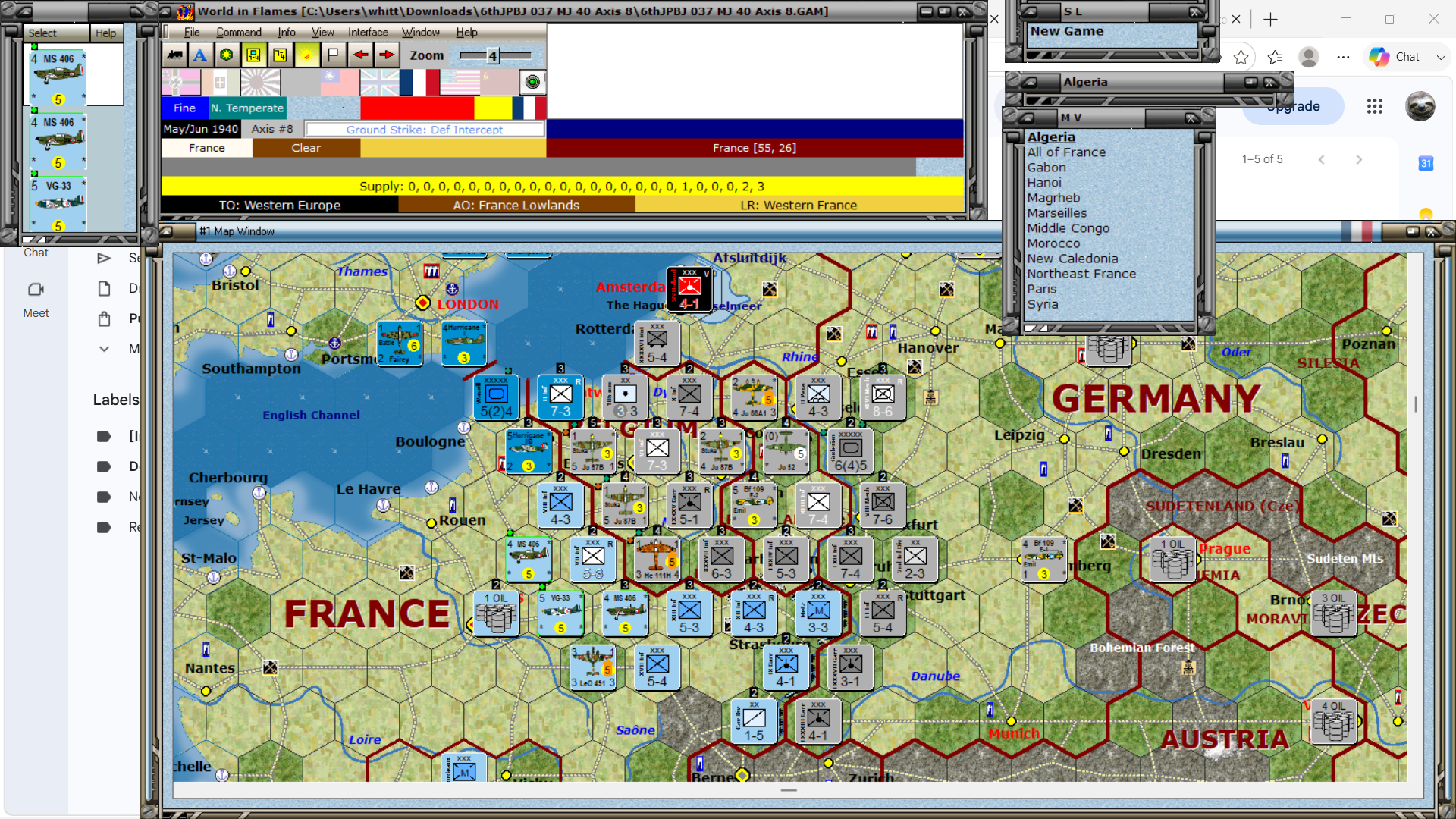Image resolution: width=1456 pixels, height=819 pixels.
Task: Choose Morocco in the M V list
Action: [1053, 243]
